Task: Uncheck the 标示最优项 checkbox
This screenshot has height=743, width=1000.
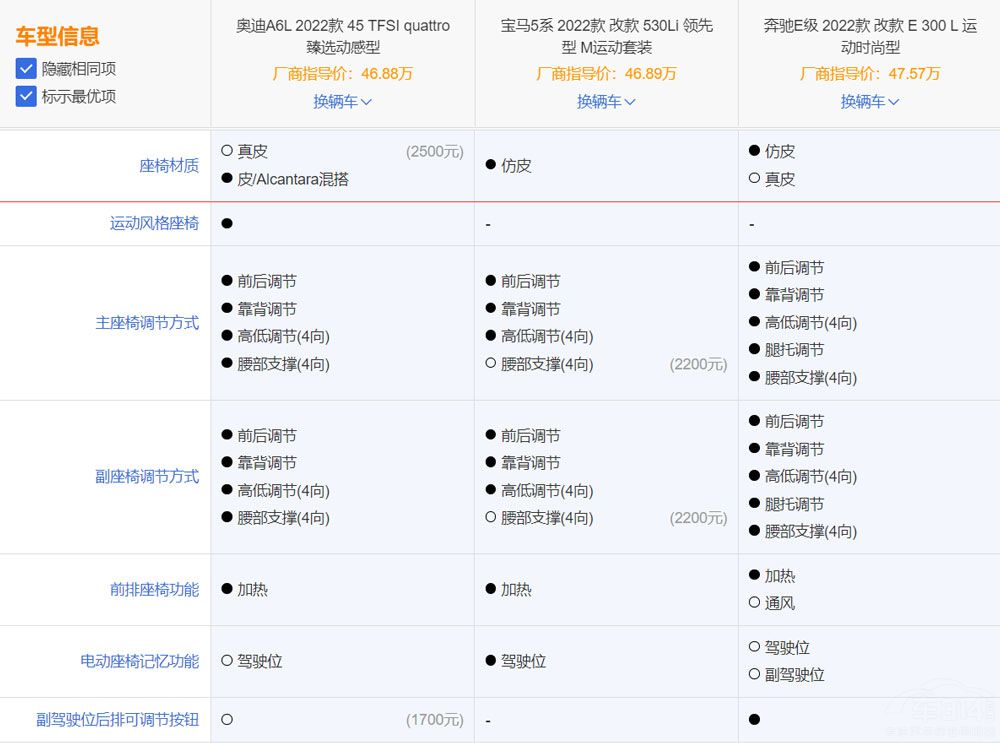Action: (x=26, y=96)
